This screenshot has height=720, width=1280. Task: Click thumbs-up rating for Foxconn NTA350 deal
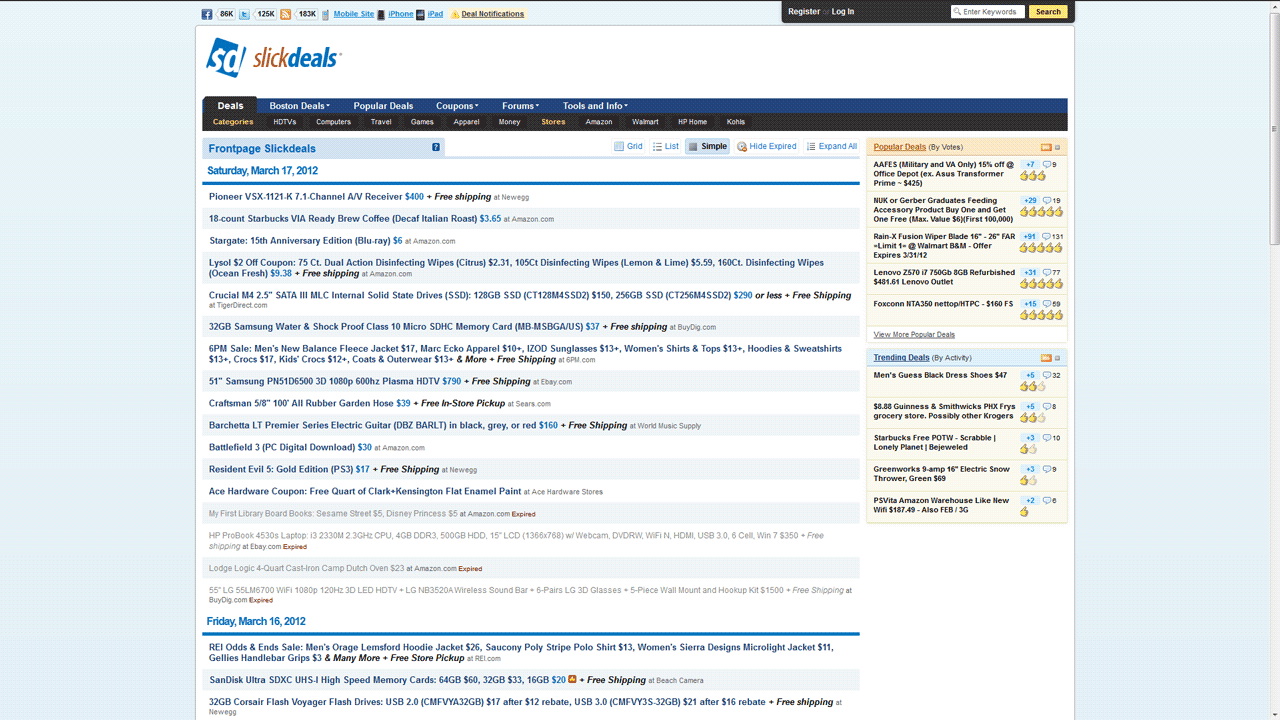click(x=1041, y=315)
